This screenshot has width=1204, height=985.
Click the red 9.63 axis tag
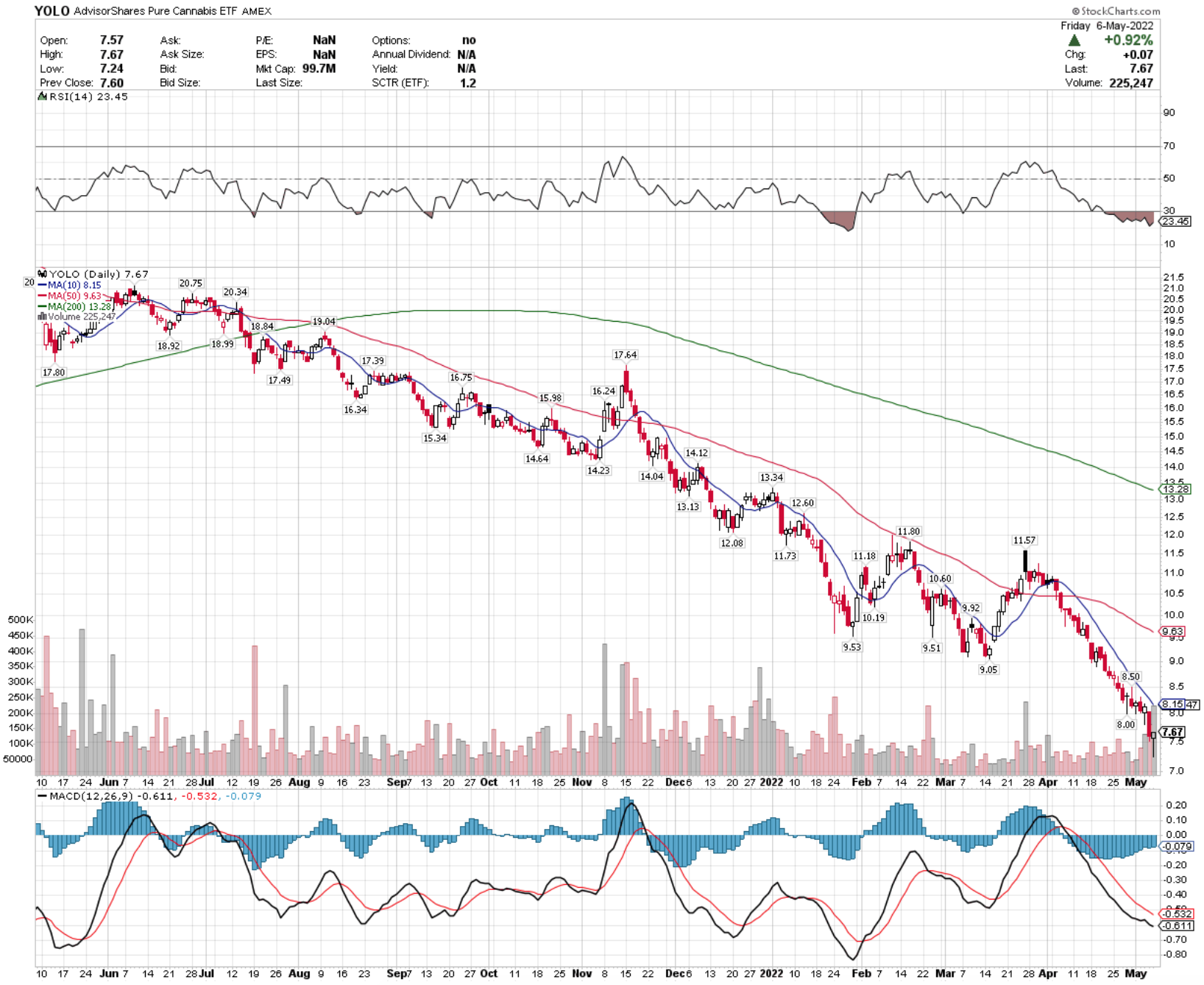point(1173,632)
